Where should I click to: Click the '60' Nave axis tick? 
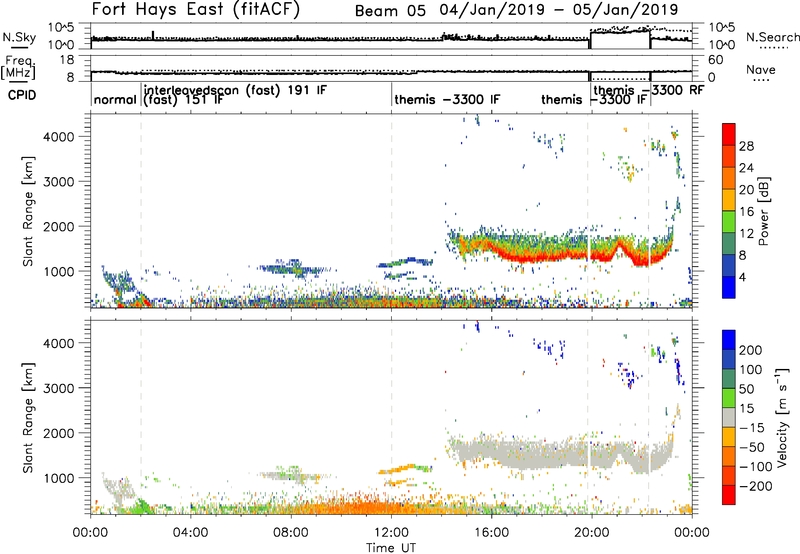[x=716, y=60]
